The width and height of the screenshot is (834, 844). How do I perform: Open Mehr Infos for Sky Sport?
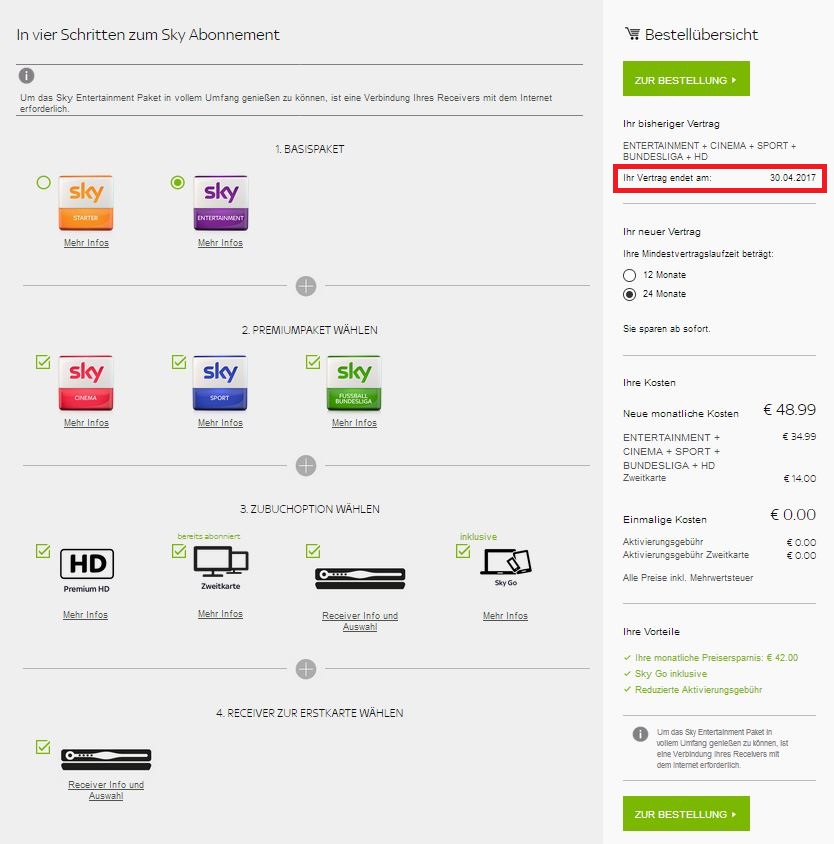[x=220, y=423]
